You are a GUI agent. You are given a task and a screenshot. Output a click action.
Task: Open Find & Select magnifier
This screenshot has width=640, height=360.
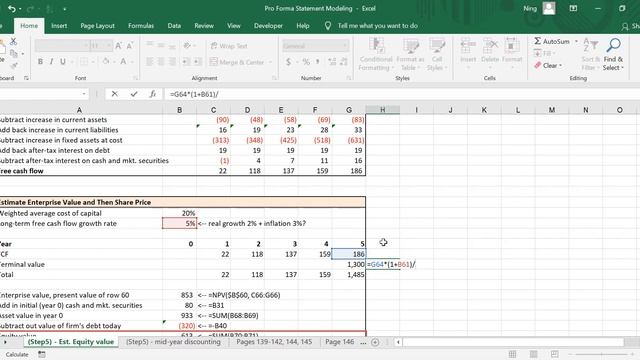(x=613, y=54)
